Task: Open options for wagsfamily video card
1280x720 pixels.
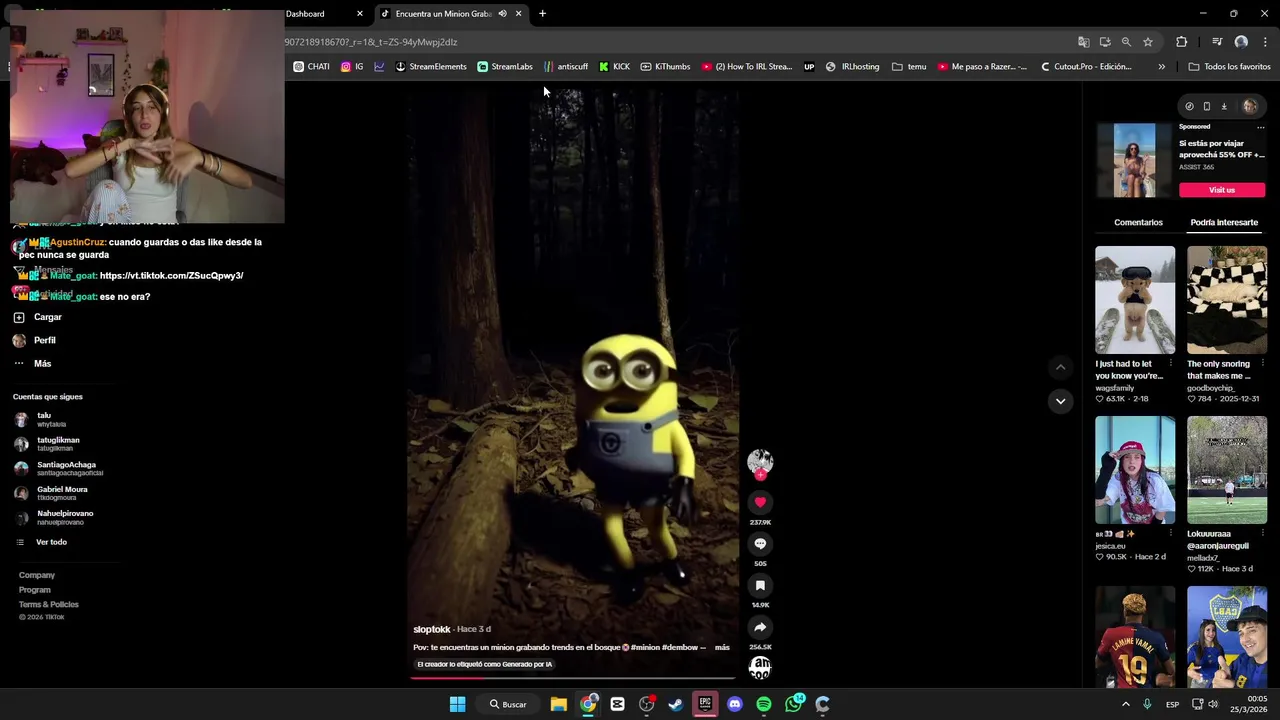Action: [1171, 363]
